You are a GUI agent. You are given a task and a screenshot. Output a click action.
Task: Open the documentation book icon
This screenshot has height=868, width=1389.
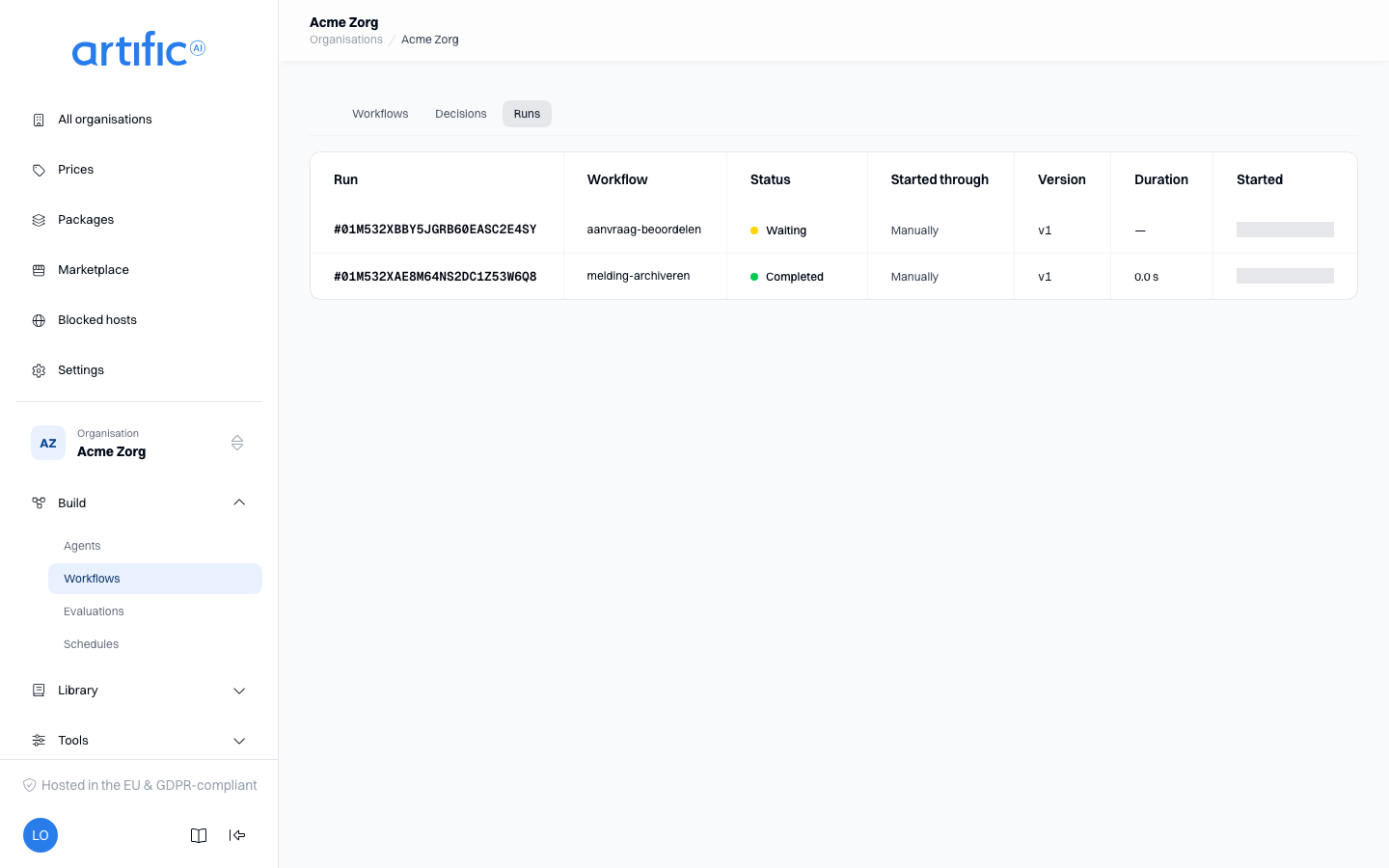click(x=199, y=835)
